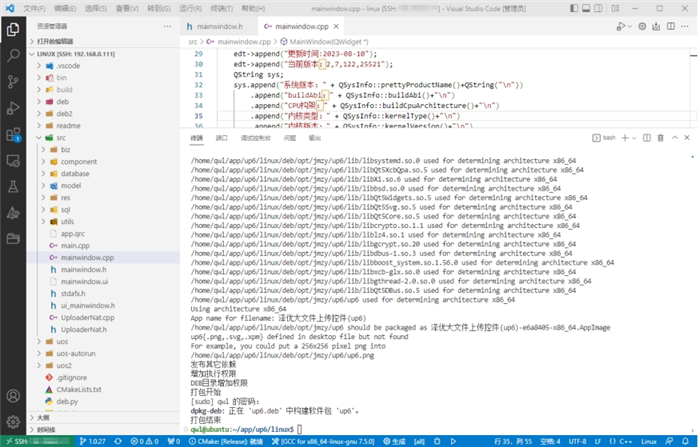
Task: Expand the component folder
Action: pyautogui.click(x=78, y=161)
